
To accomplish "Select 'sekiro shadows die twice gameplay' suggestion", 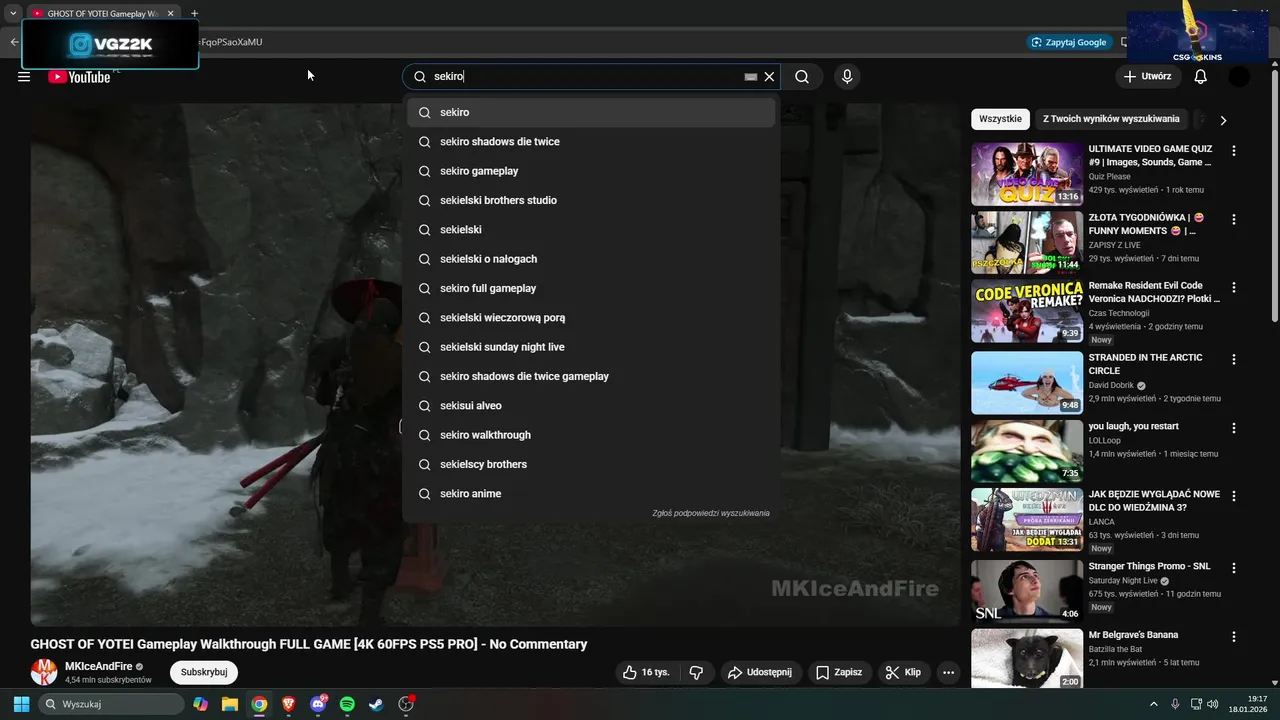I will (x=591, y=376).
